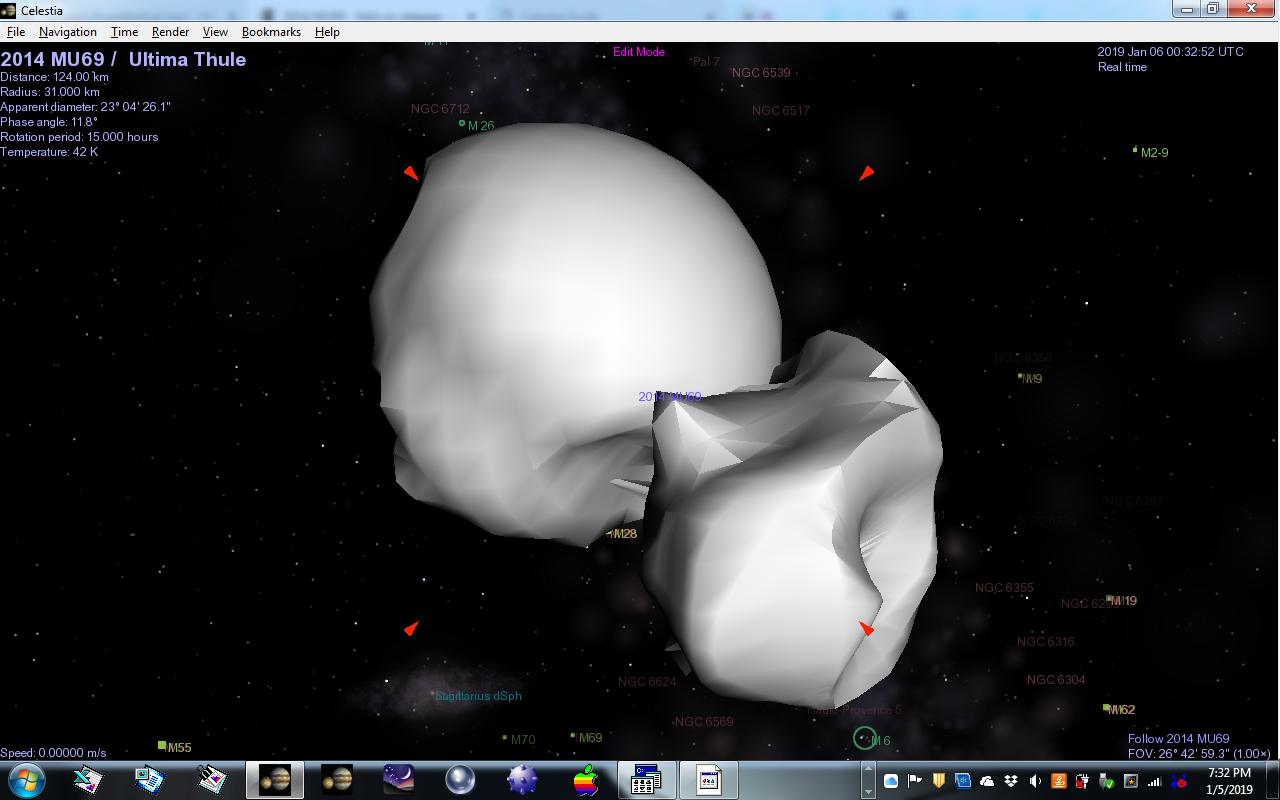Image resolution: width=1280 pixels, height=800 pixels.
Task: Open the rainbow Apple logo taskbar icon
Action: (585, 780)
